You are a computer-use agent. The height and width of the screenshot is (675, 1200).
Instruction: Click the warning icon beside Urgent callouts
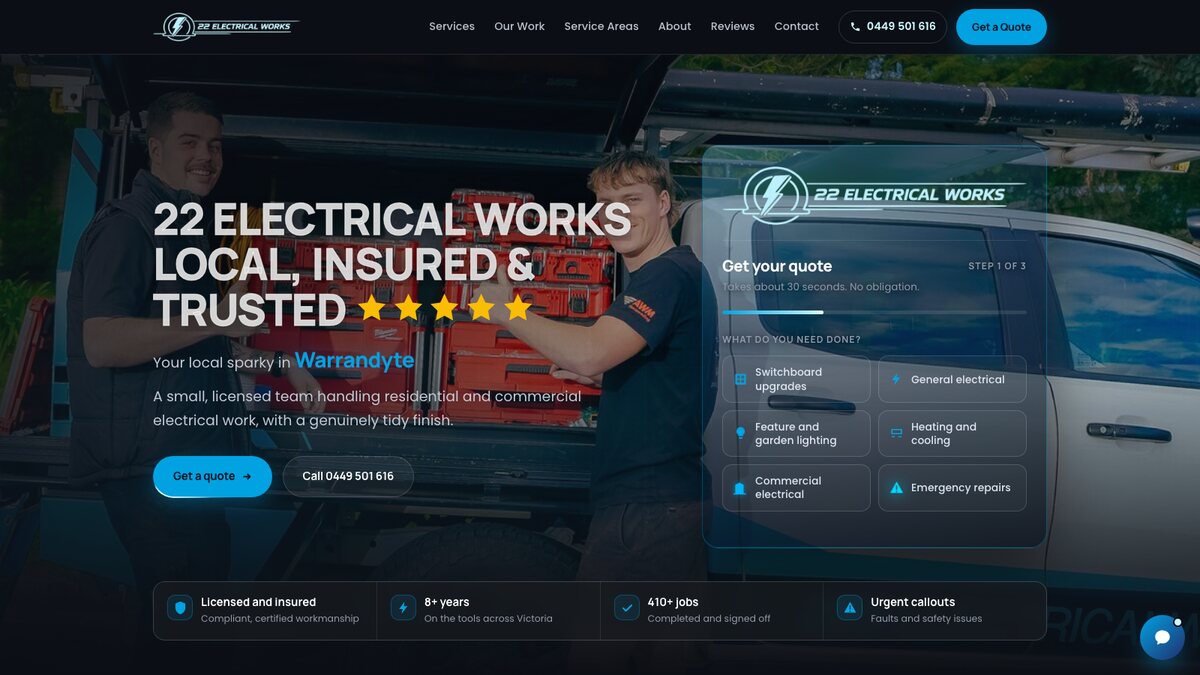pyautogui.click(x=850, y=607)
